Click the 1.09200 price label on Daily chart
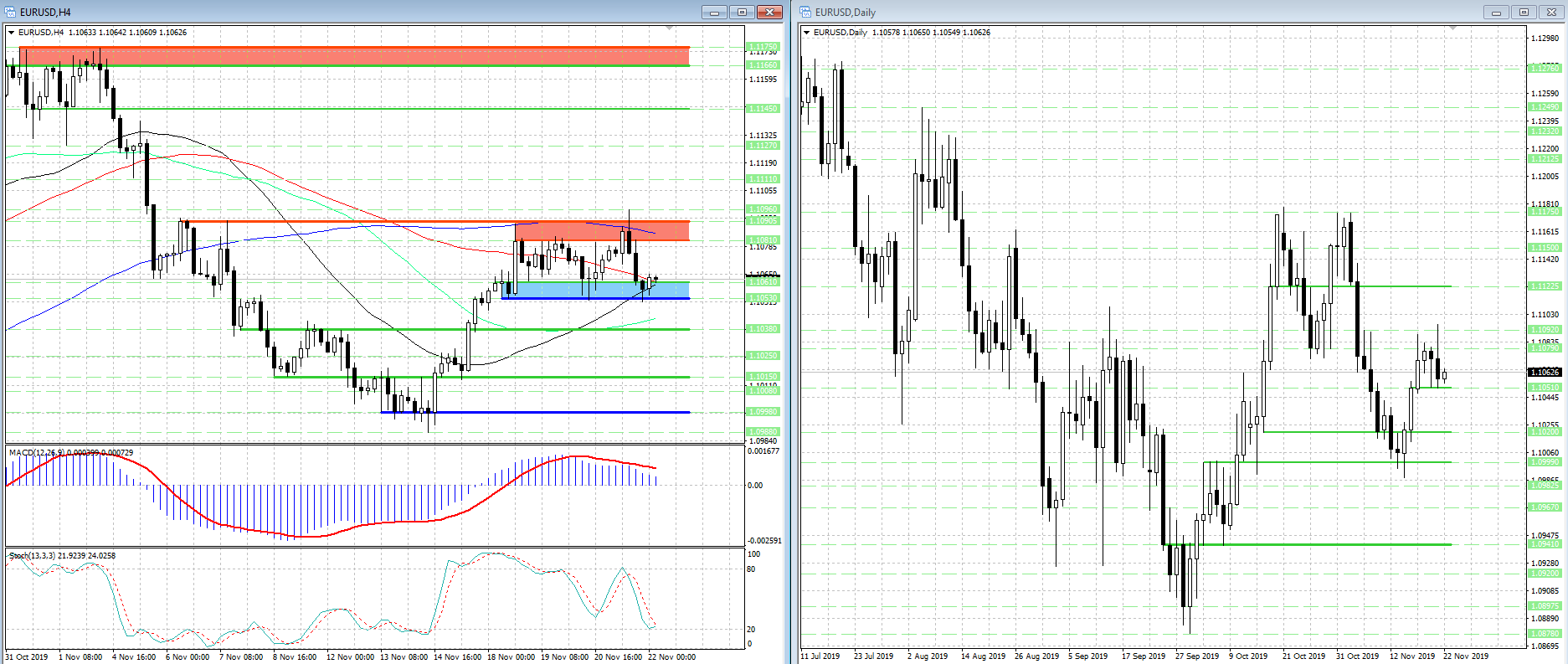Screen dimensions: 1568x664 tap(1545, 574)
